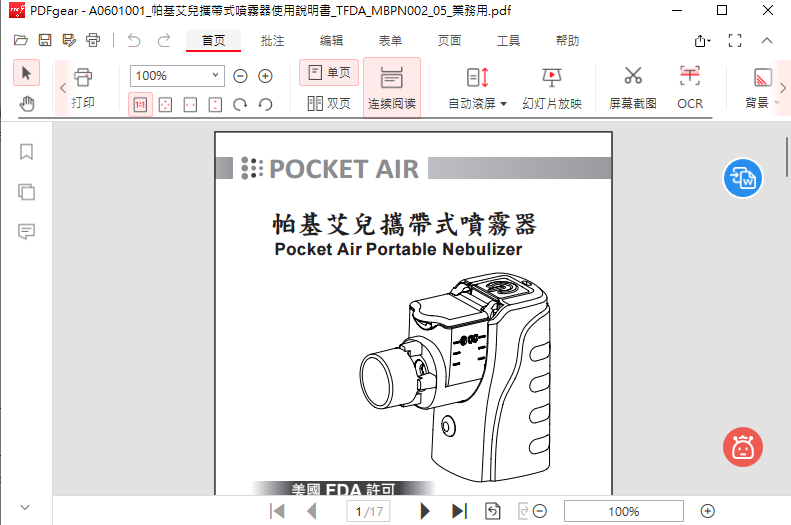Zoom out with minus icon in ribbon
This screenshot has height=525, width=791.
point(240,76)
